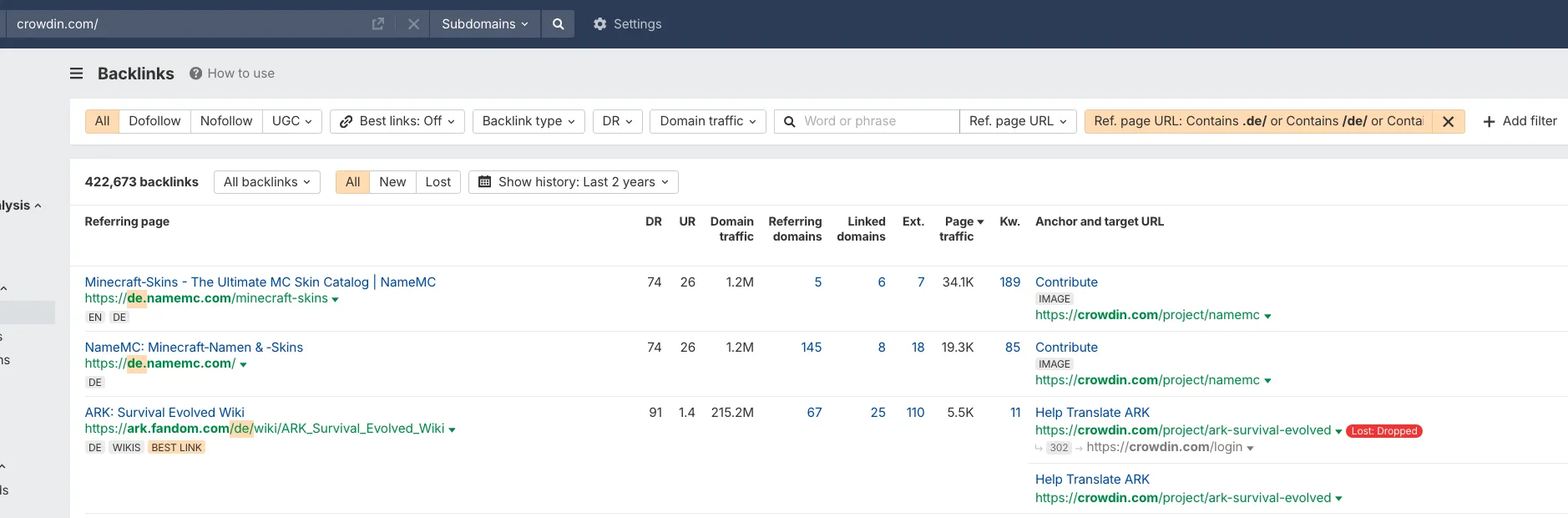Open the UGC dropdown
This screenshot has height=518, width=1568.
point(292,121)
